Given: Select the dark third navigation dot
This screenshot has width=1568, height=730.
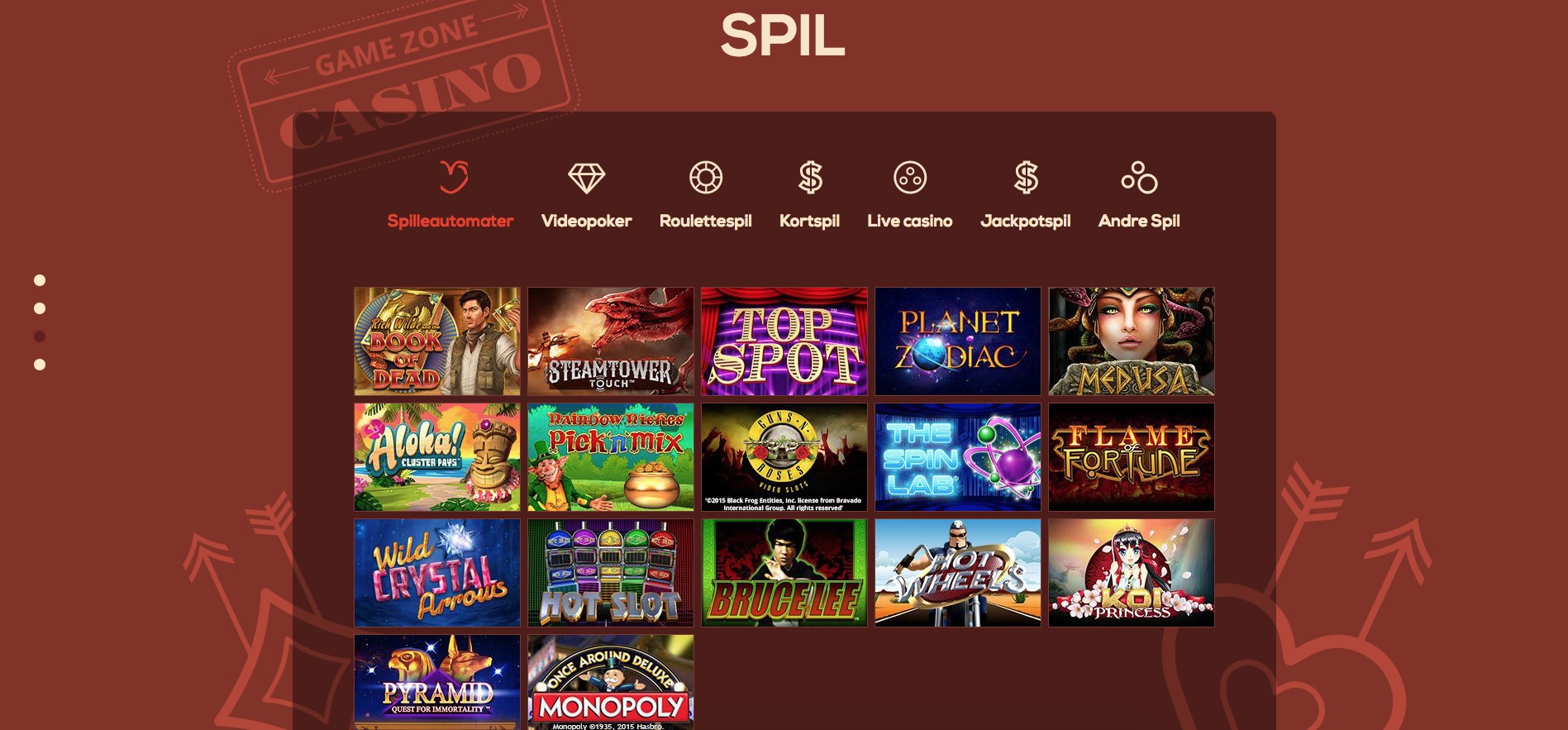Looking at the screenshot, I should (40, 336).
